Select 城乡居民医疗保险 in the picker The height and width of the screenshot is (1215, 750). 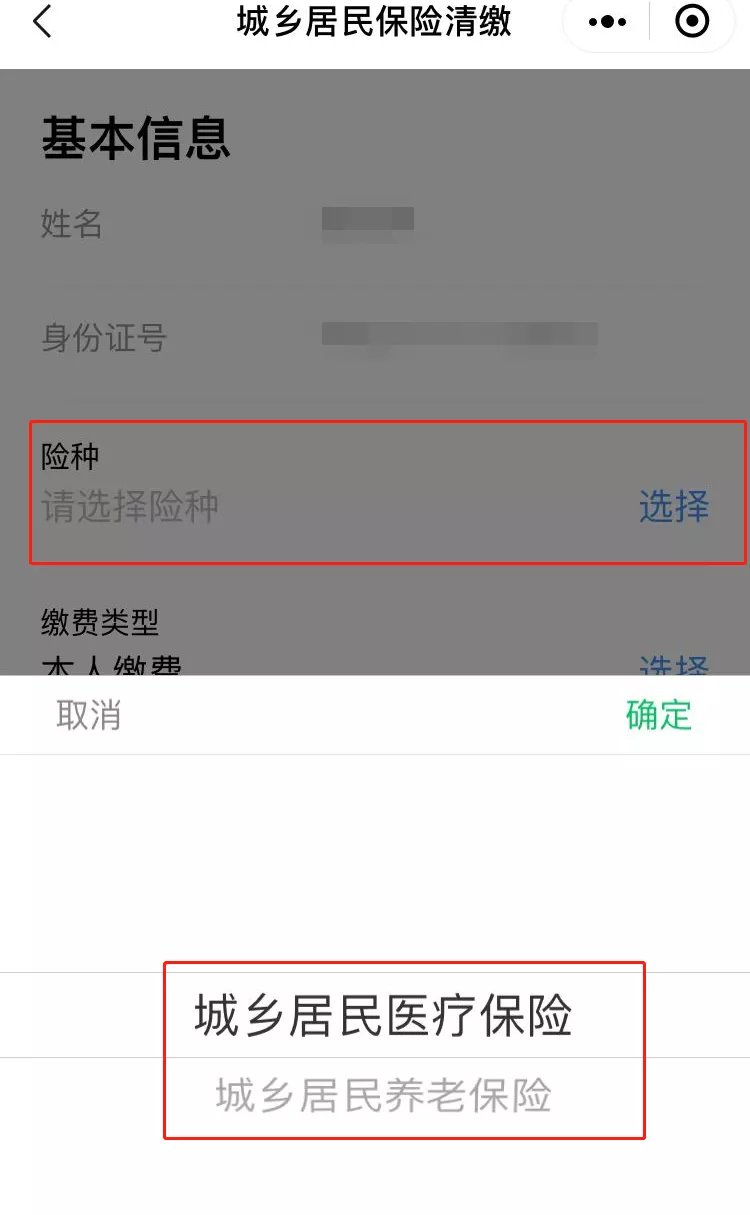pyautogui.click(x=383, y=1015)
